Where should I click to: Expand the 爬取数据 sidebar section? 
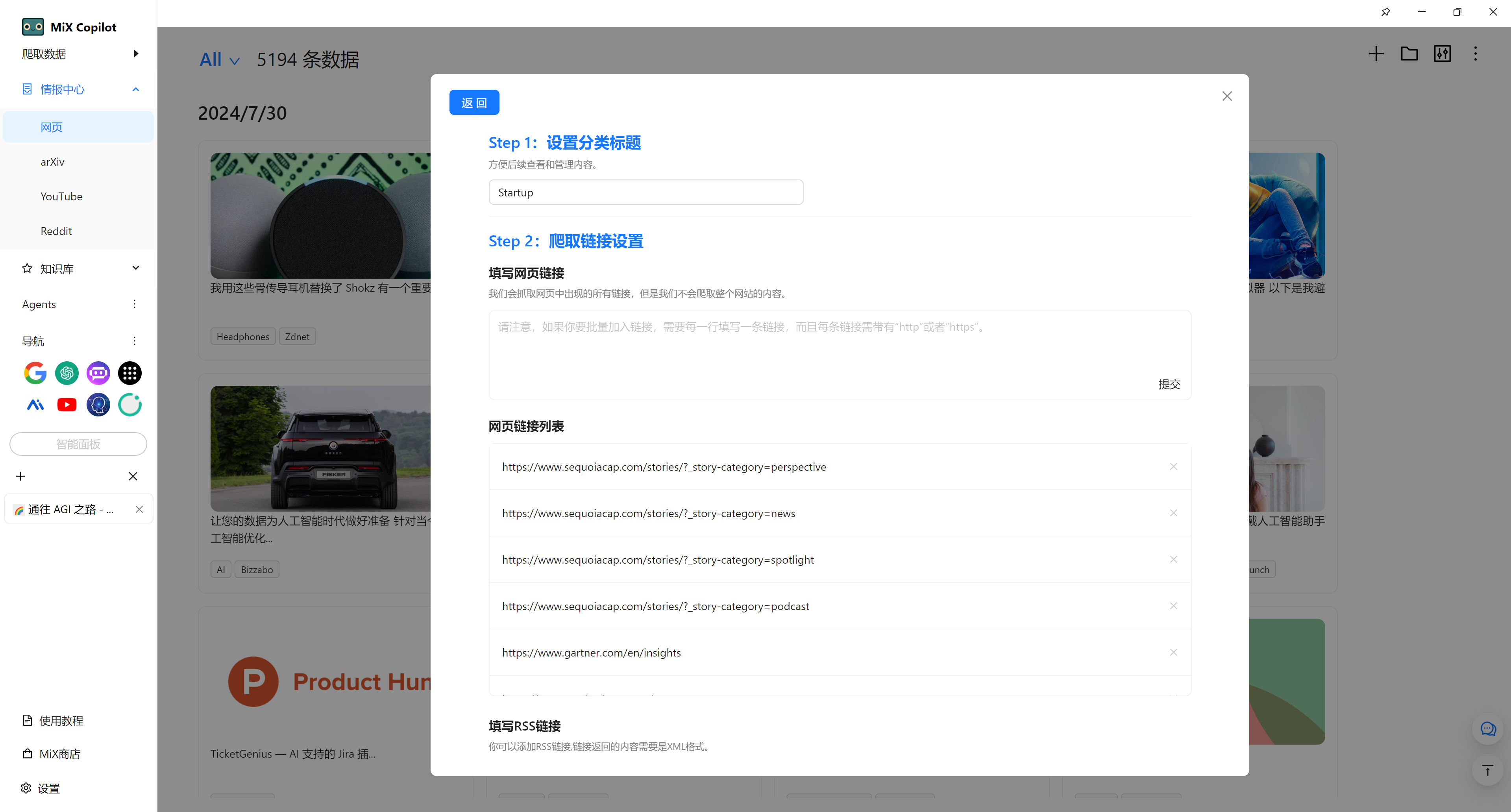136,54
